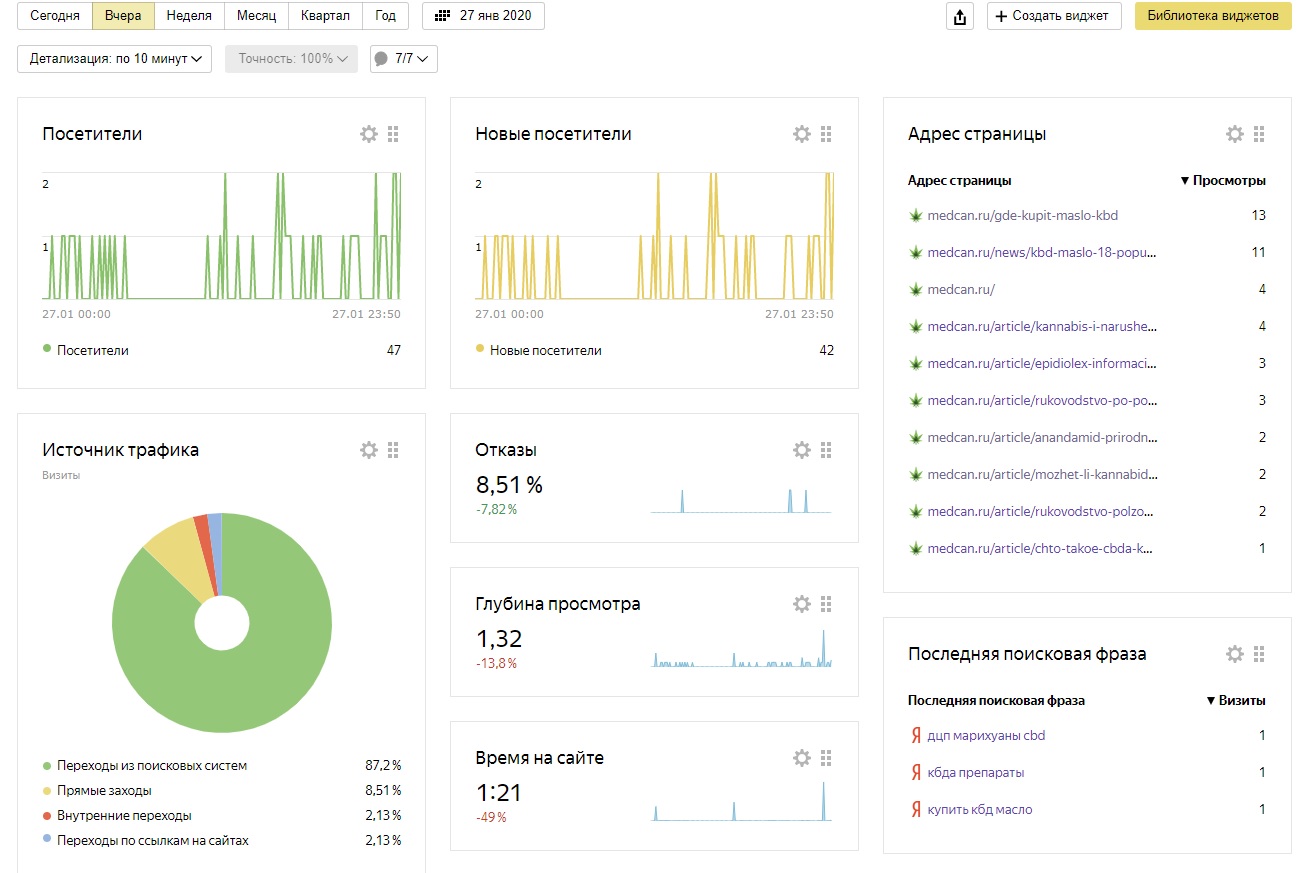Screen dimensions: 1305x873
Task: Click Yandex icon beside 'дцп марихуаны cbd'
Action: tap(915, 735)
